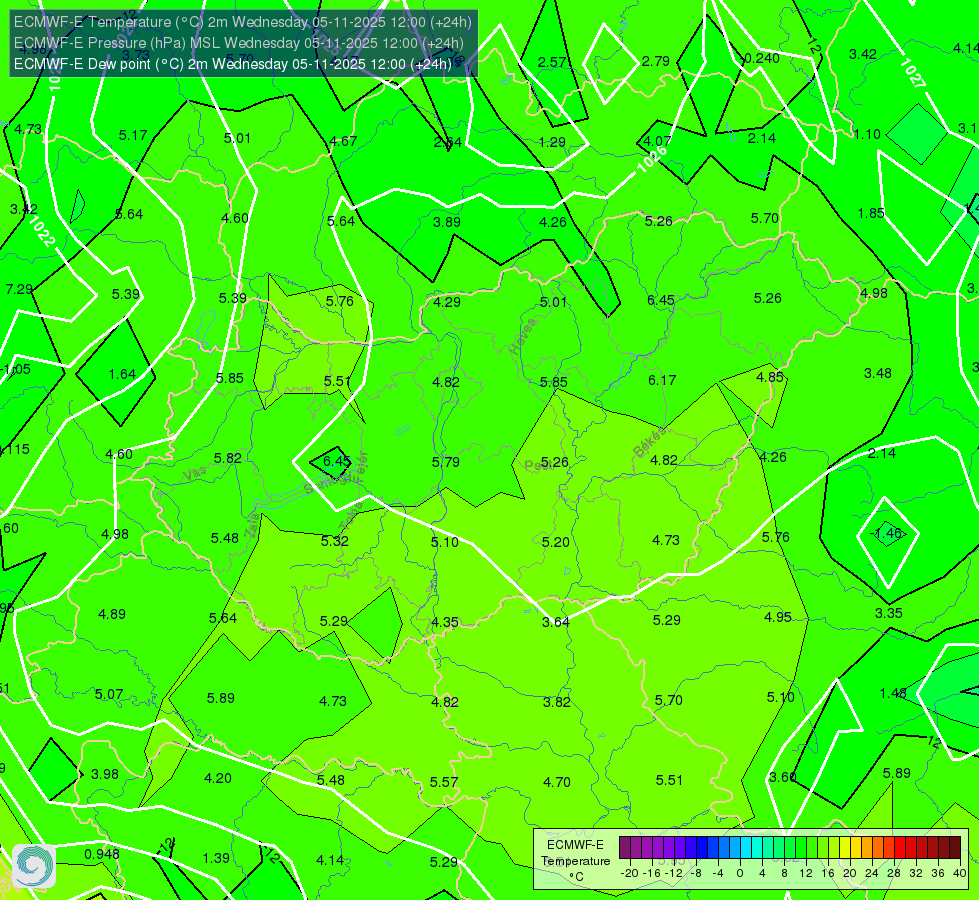
Task: Select the ECMWF-E Dew point title line
Action: click(233, 64)
